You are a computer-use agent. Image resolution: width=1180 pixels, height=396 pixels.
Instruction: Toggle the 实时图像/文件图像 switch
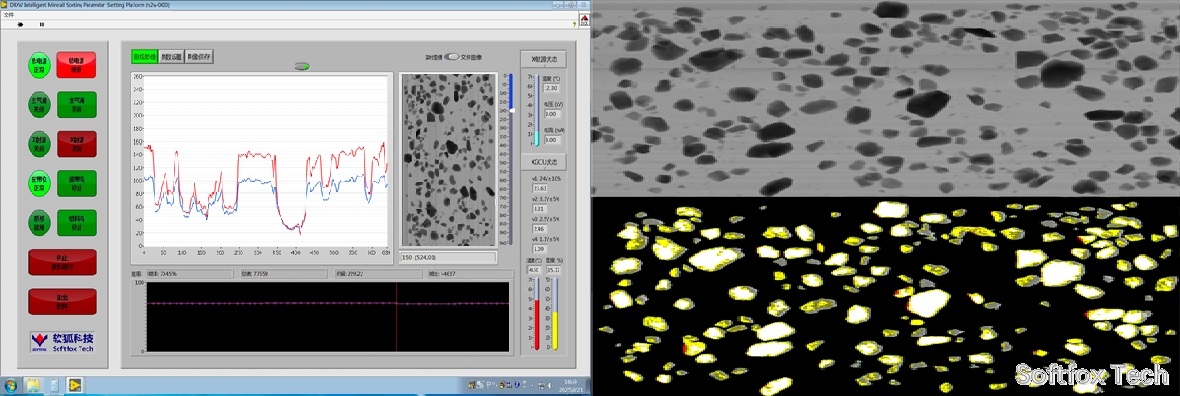click(x=452, y=56)
